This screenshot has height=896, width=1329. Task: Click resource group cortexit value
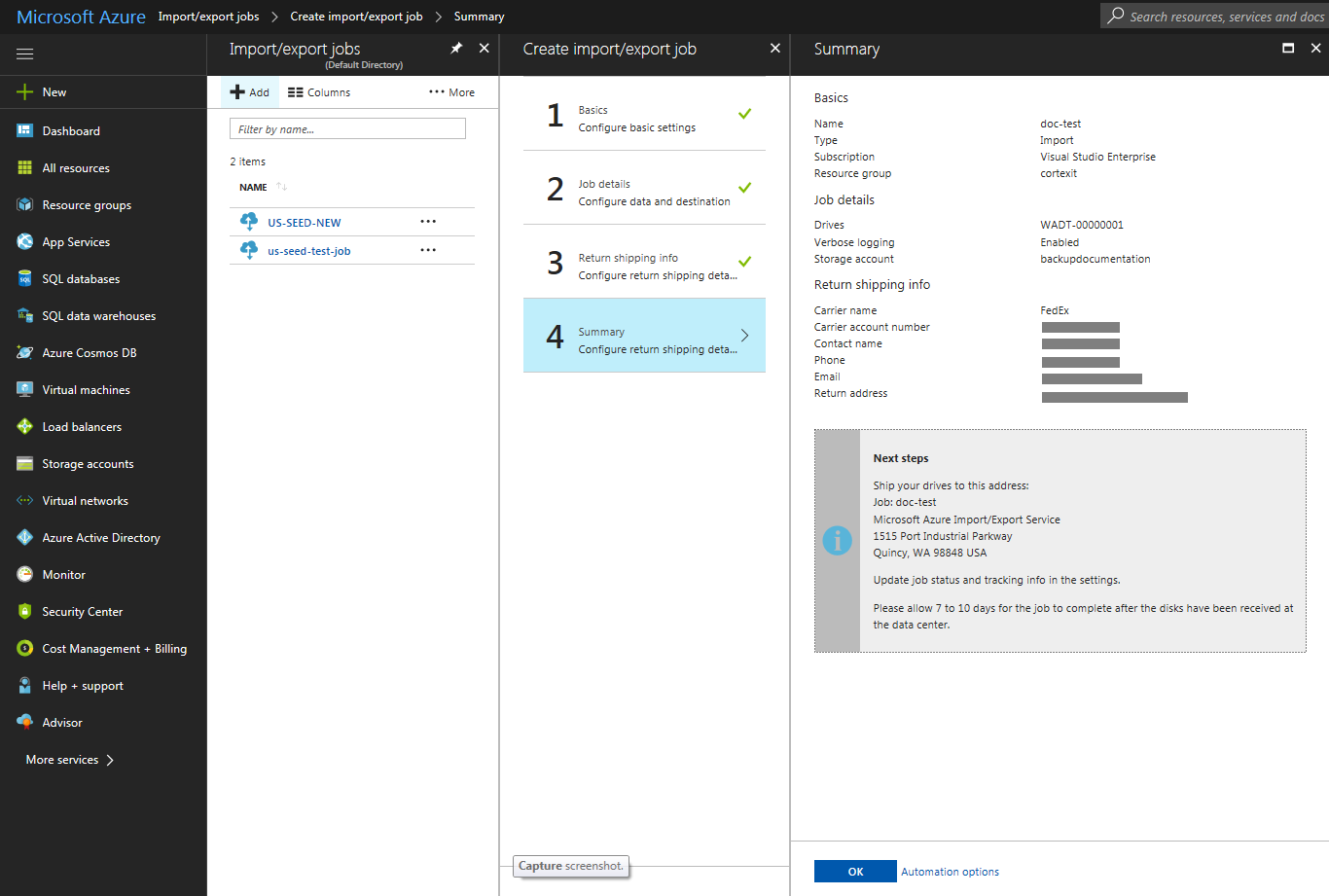coord(1059,173)
